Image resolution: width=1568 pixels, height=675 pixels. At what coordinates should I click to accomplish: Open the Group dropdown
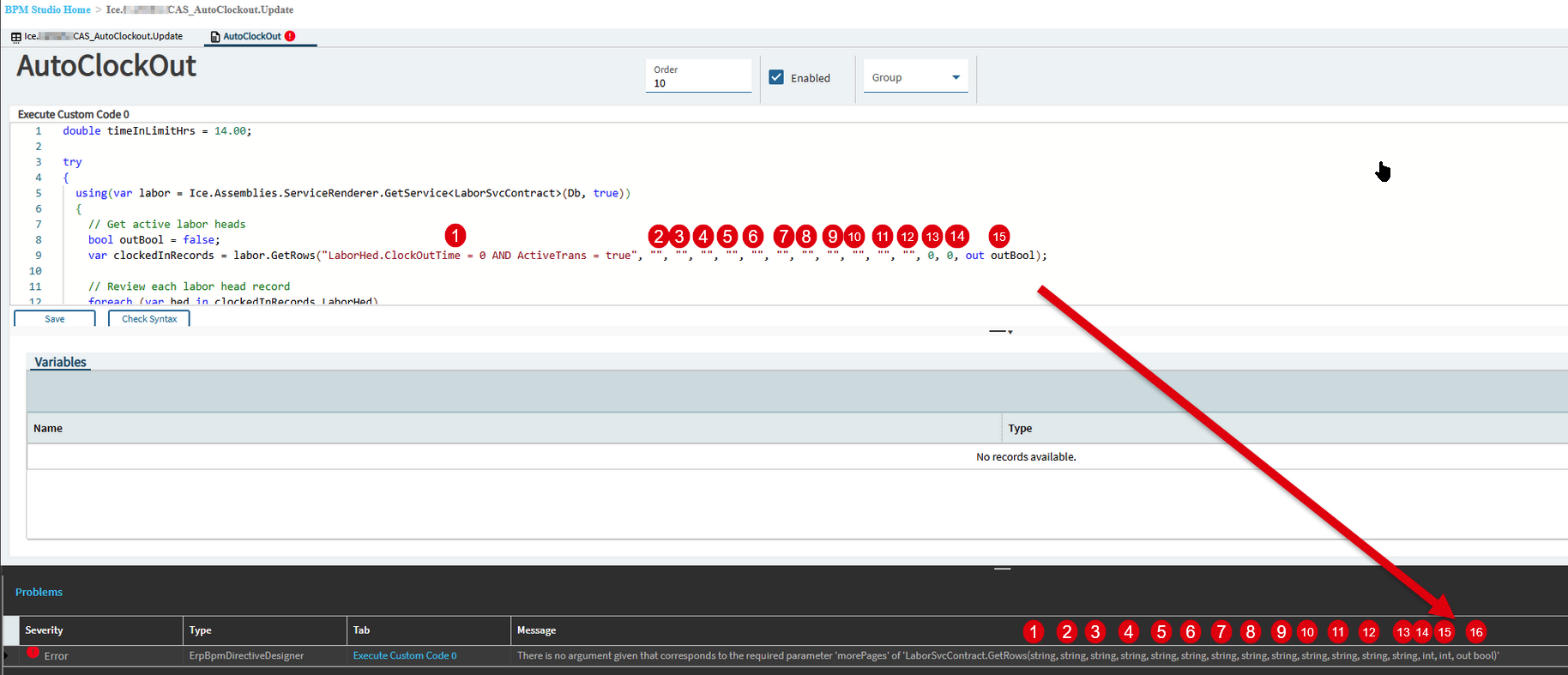coord(915,77)
